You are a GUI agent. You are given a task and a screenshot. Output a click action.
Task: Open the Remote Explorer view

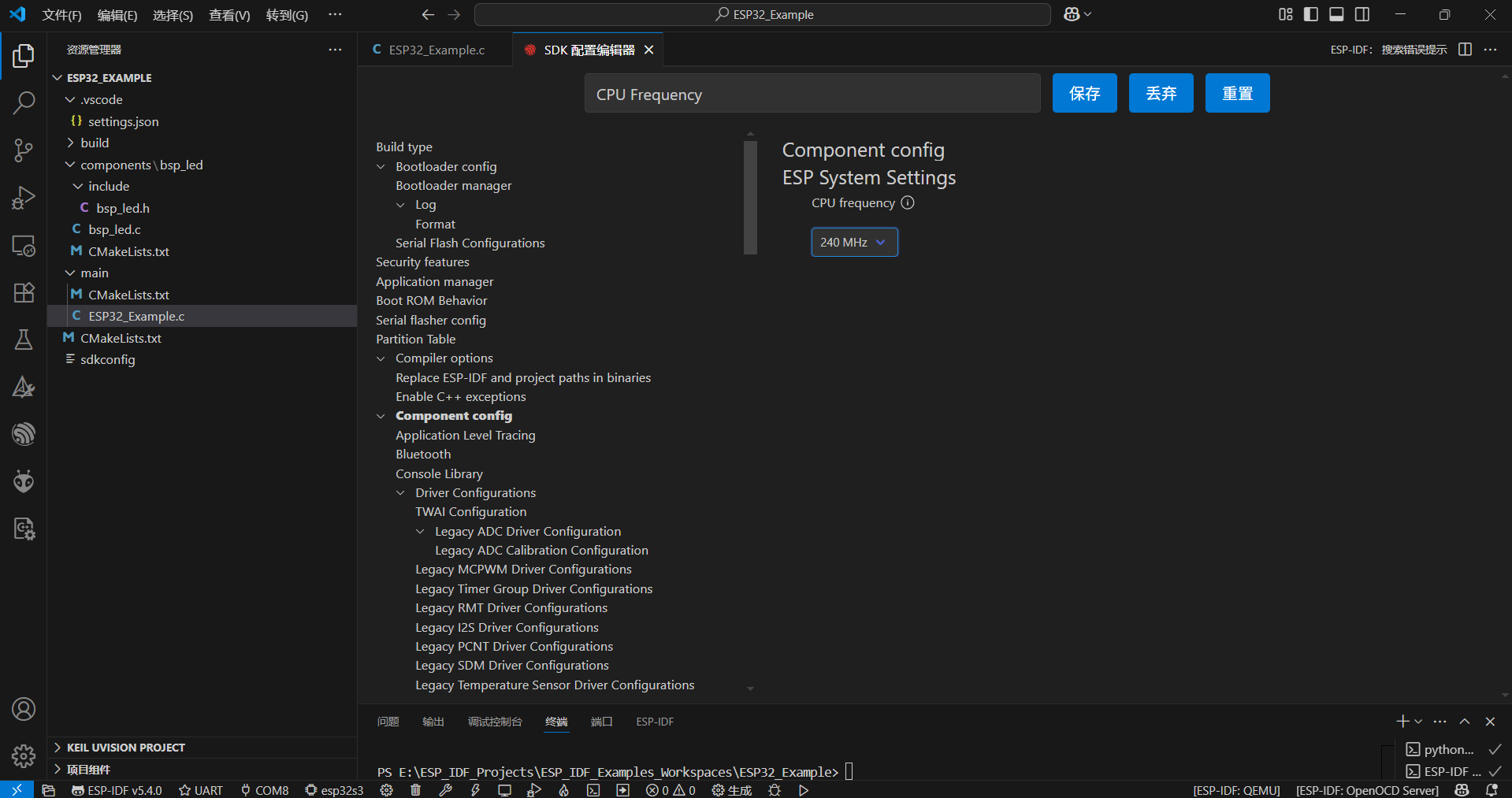pyautogui.click(x=24, y=245)
